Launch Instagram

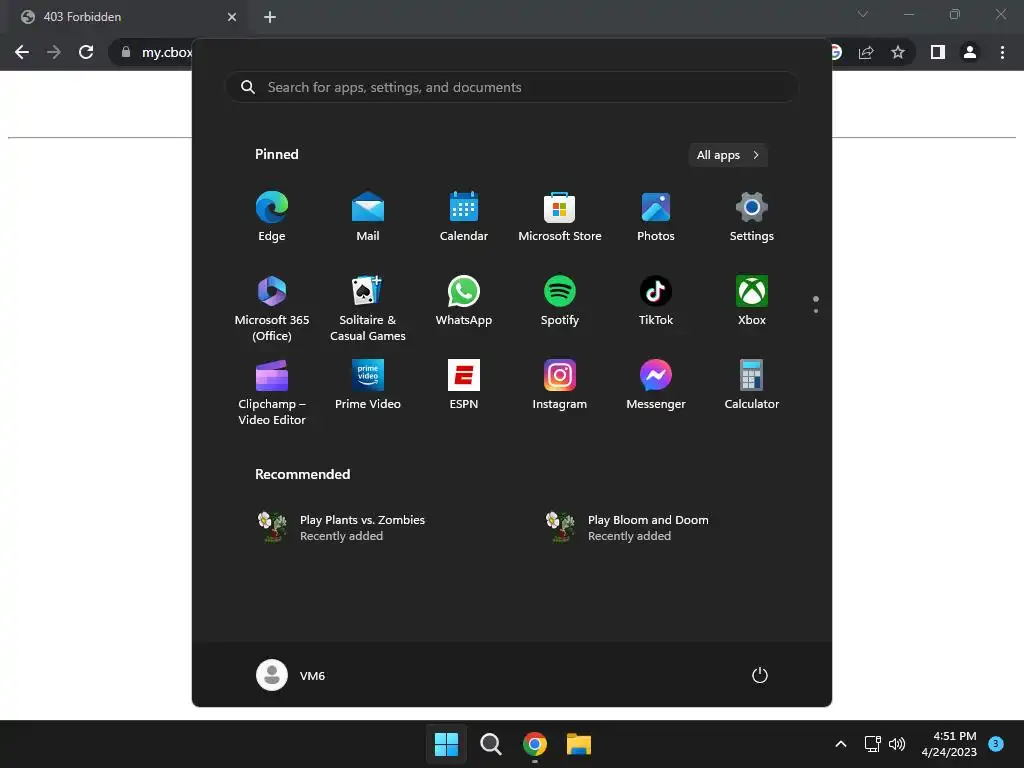point(560,384)
